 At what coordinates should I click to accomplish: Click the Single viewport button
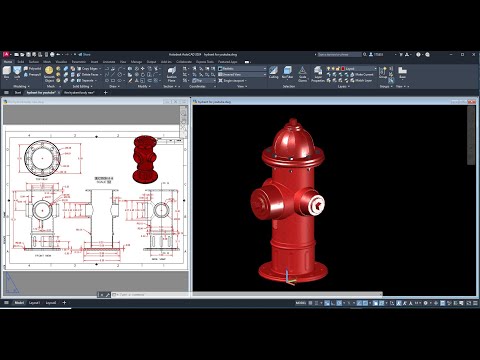coord(232,81)
